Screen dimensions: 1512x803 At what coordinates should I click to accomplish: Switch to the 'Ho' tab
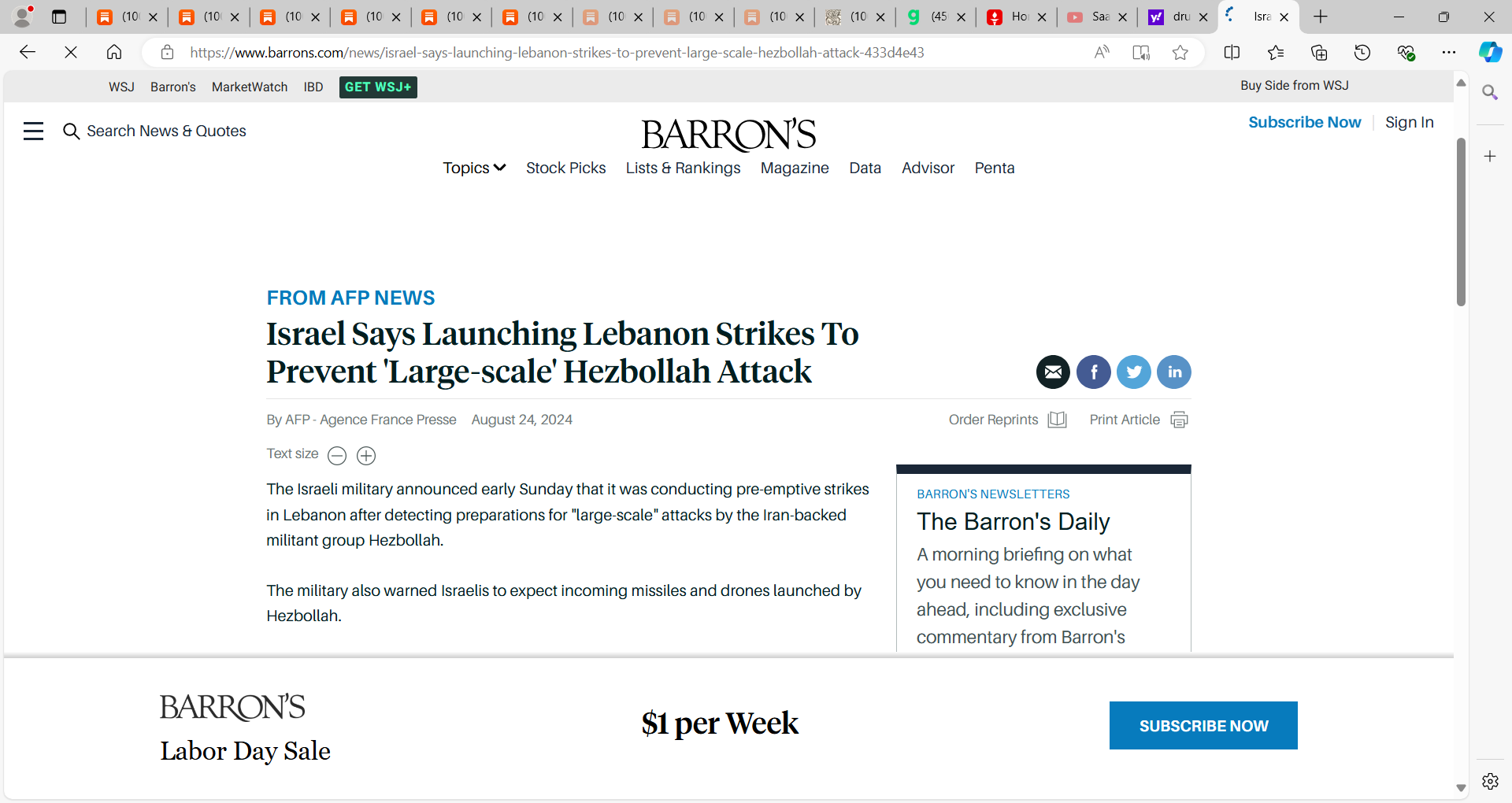coord(1016,17)
